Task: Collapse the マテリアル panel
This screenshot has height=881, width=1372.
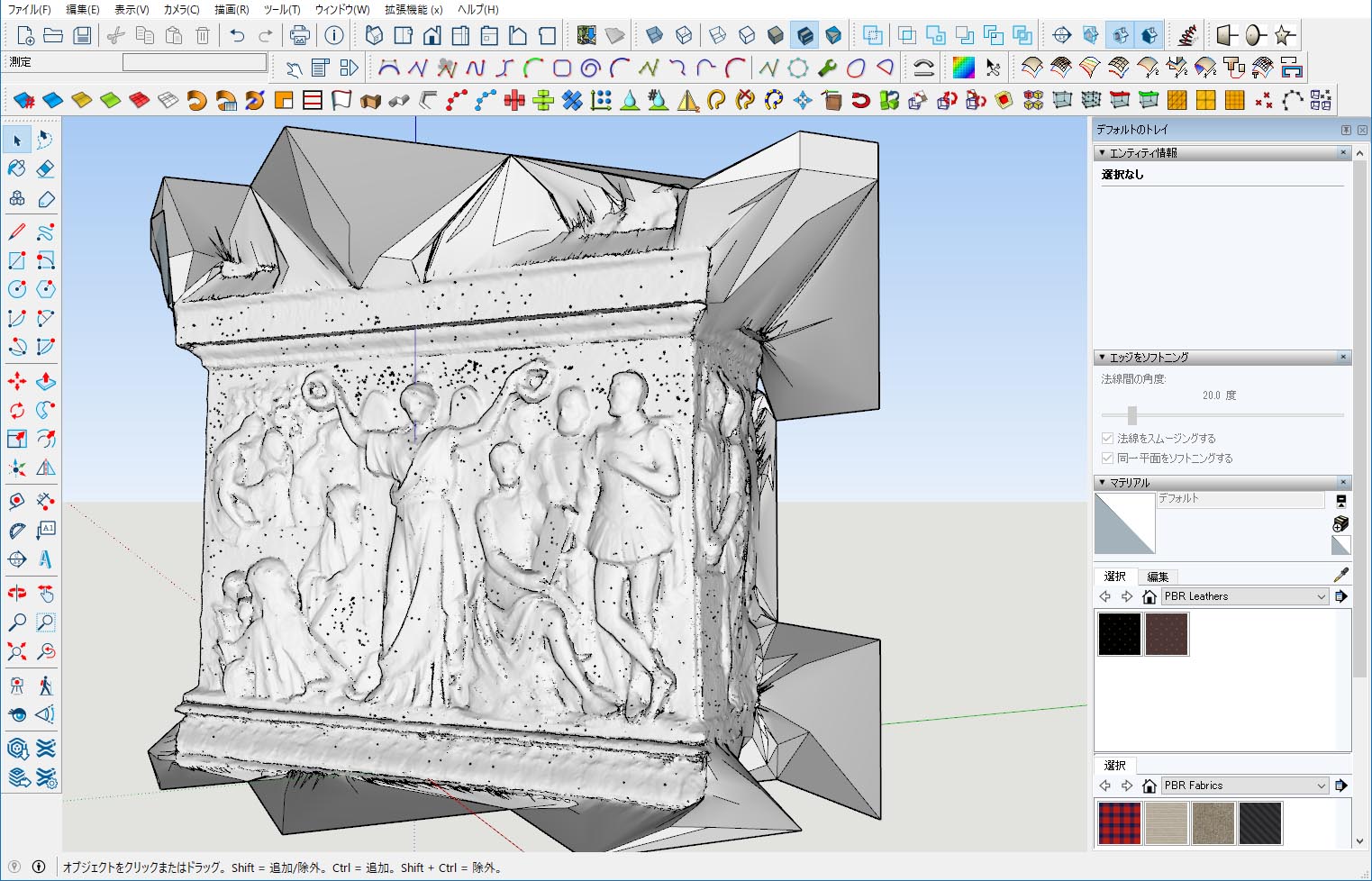Action: point(1102,483)
